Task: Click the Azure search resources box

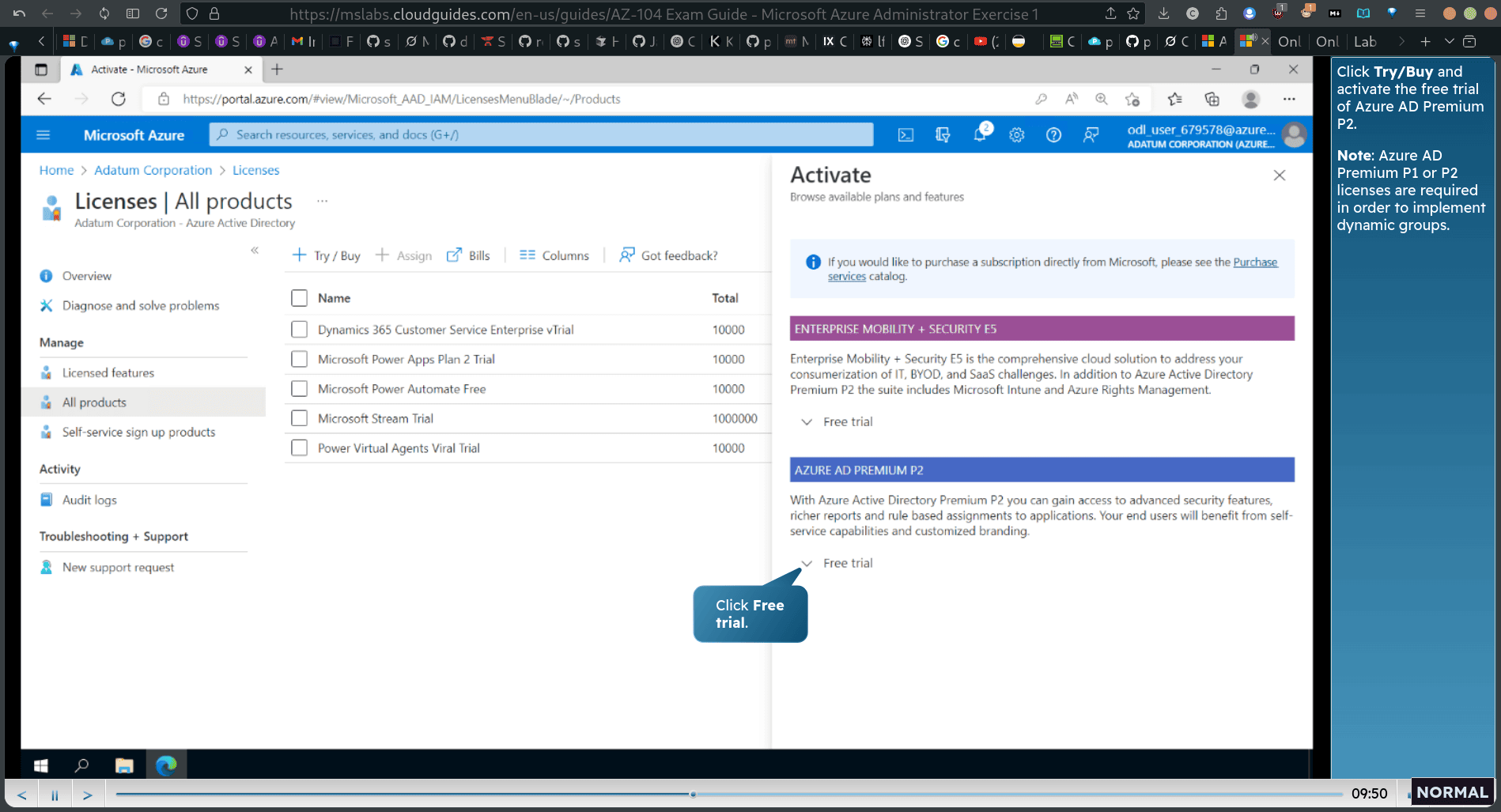Action: [x=541, y=135]
